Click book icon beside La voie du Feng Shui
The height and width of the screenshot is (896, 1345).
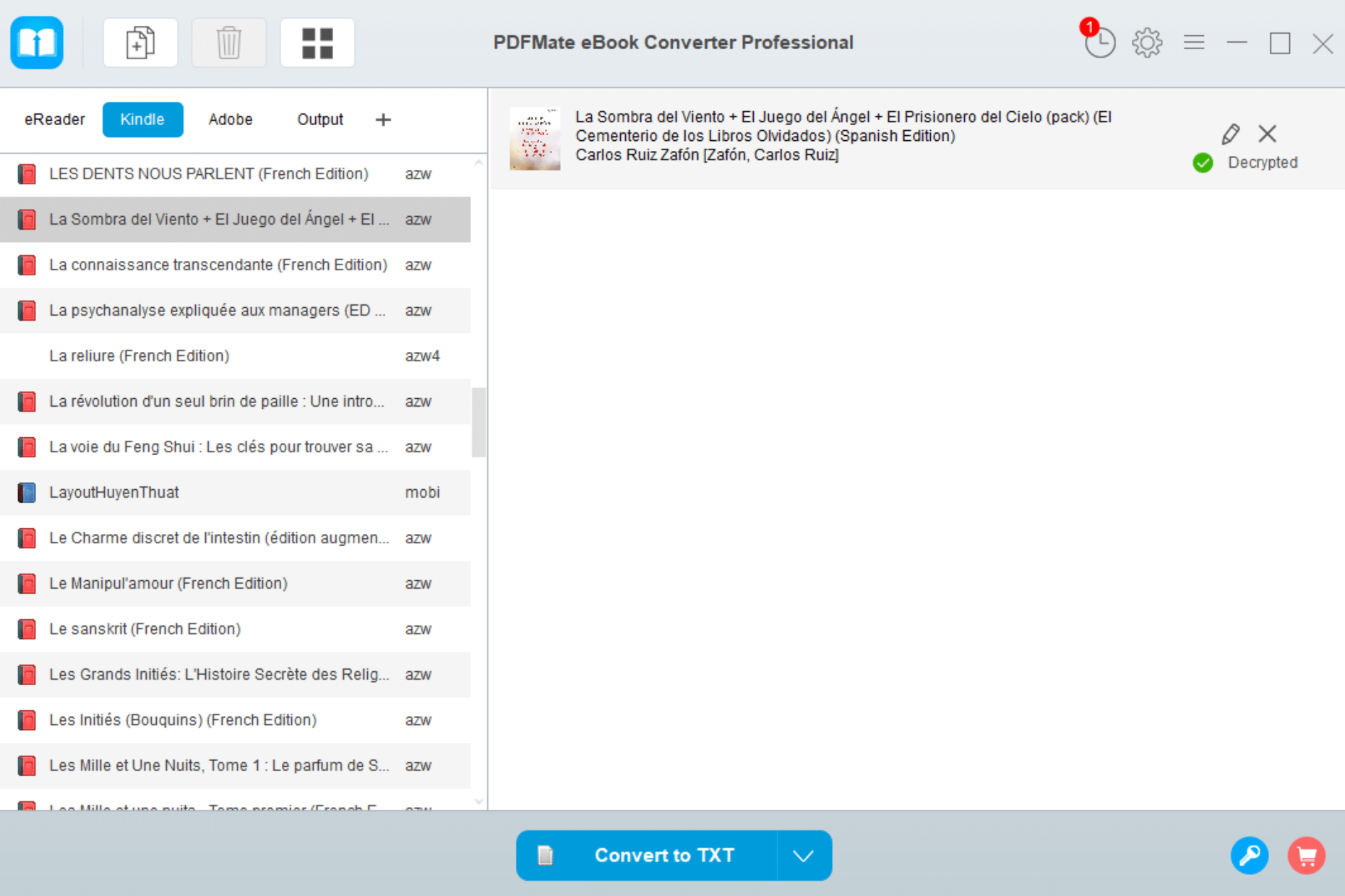point(27,447)
